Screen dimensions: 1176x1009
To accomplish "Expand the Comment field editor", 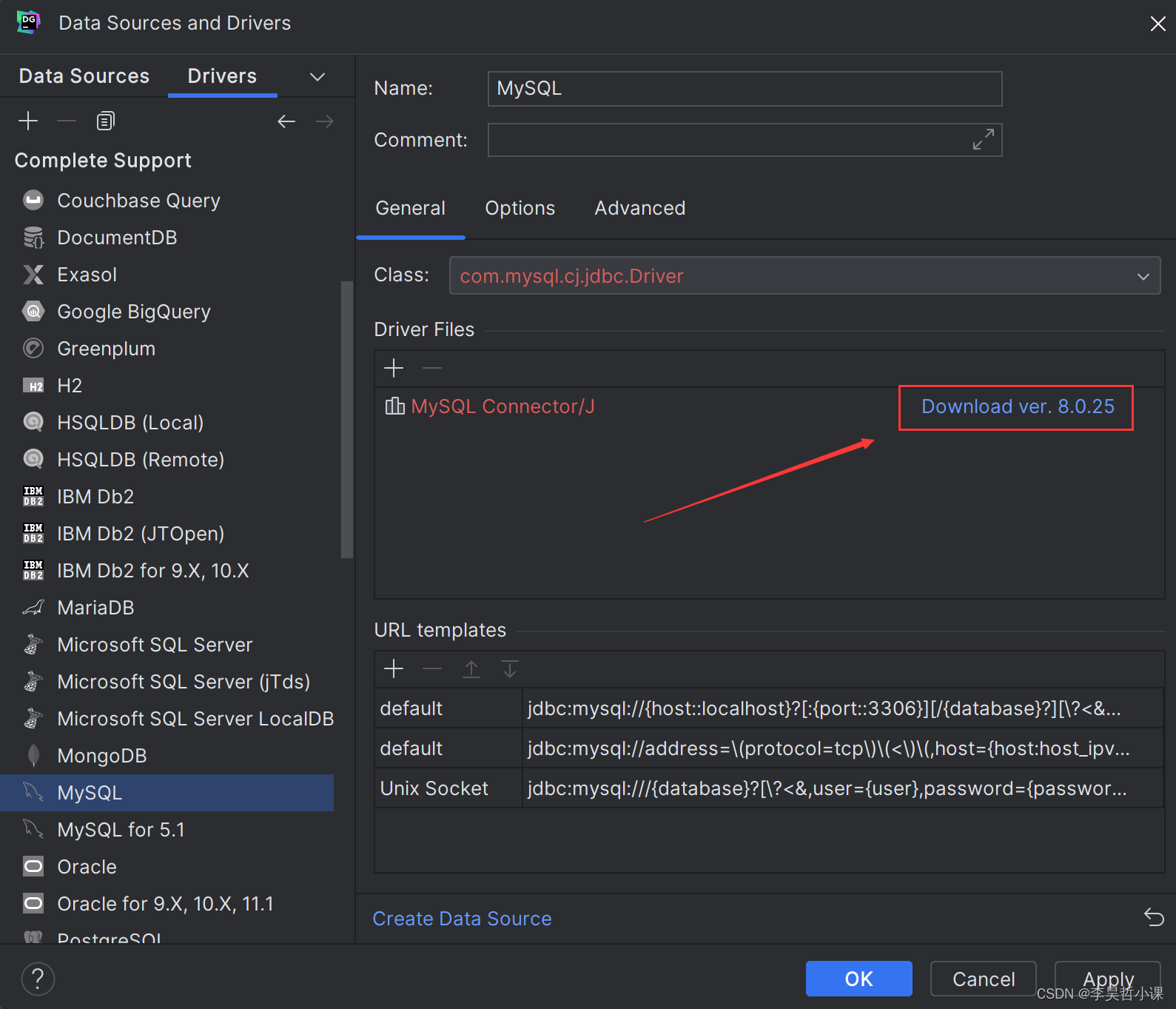I will coord(984,139).
